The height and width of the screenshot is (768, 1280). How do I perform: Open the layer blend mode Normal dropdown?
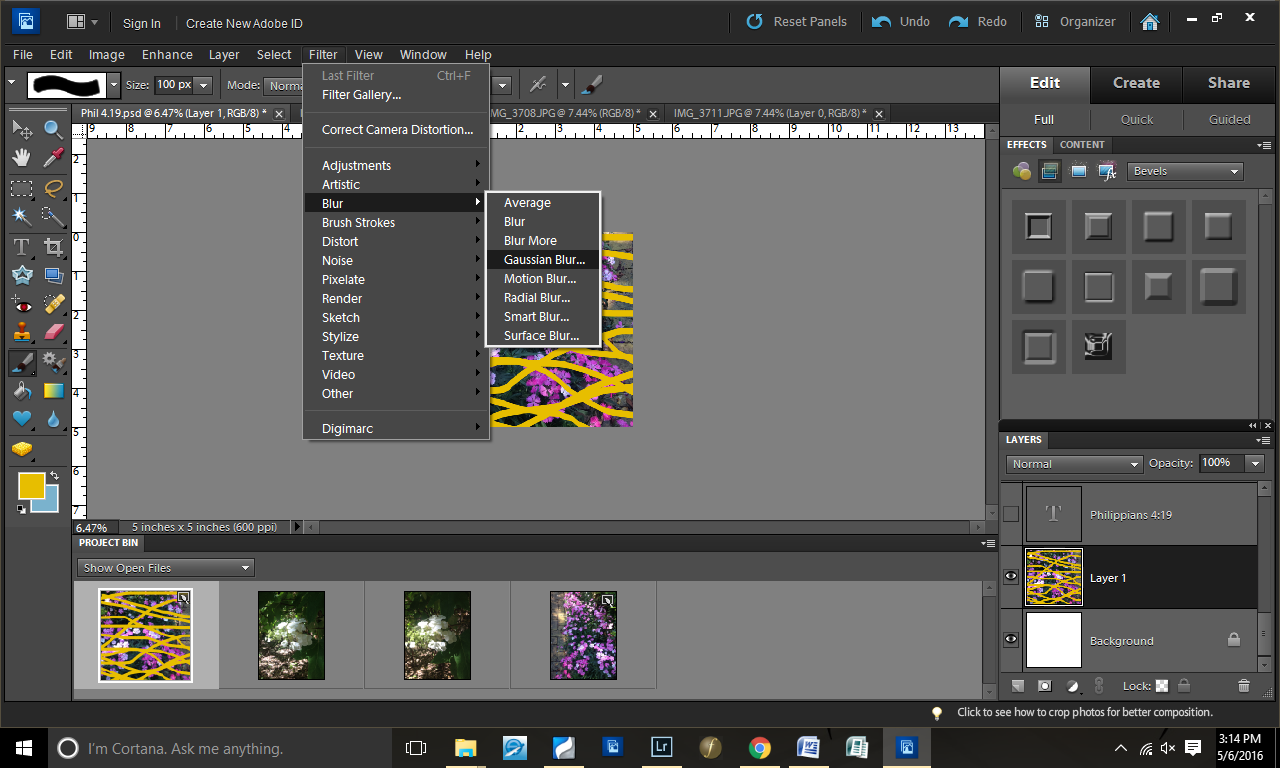click(1074, 464)
